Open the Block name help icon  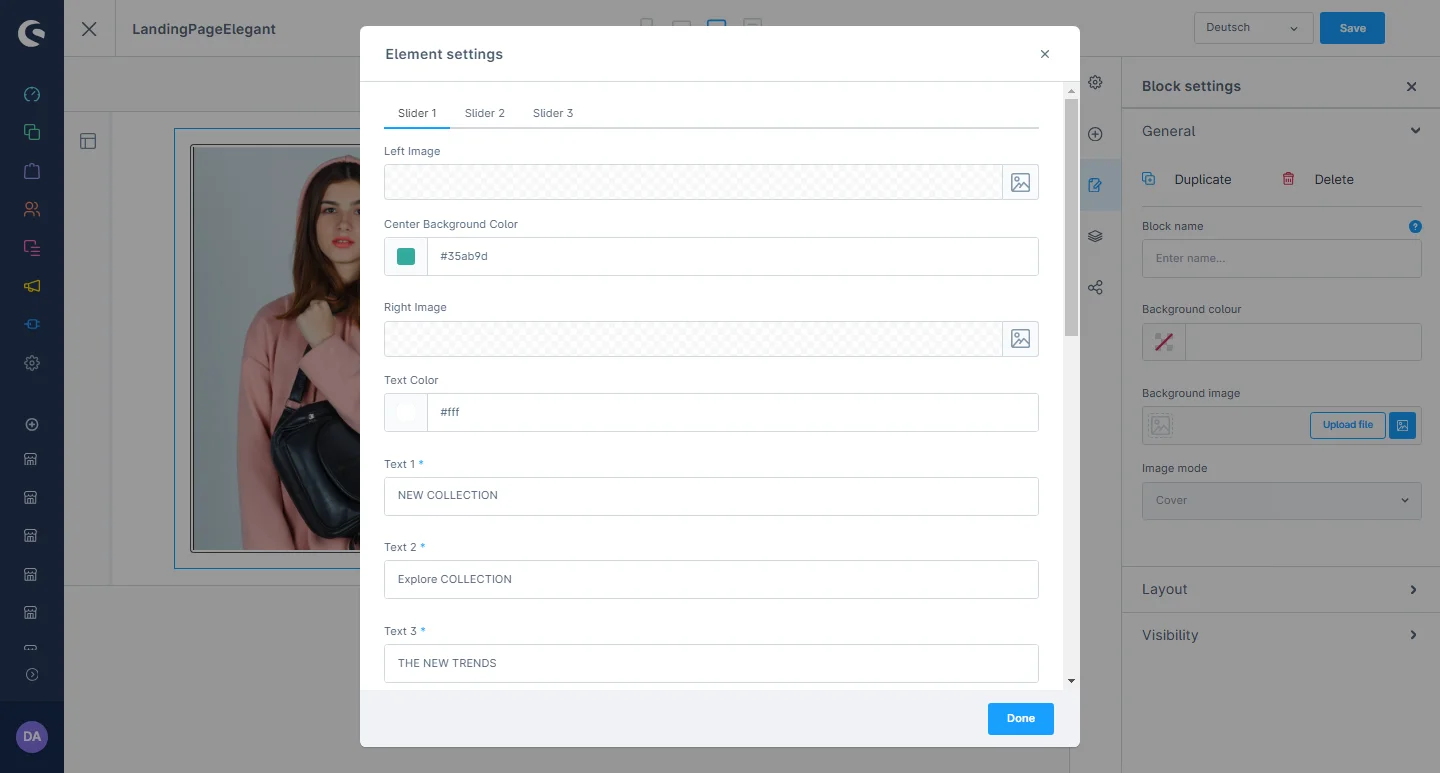(1415, 227)
